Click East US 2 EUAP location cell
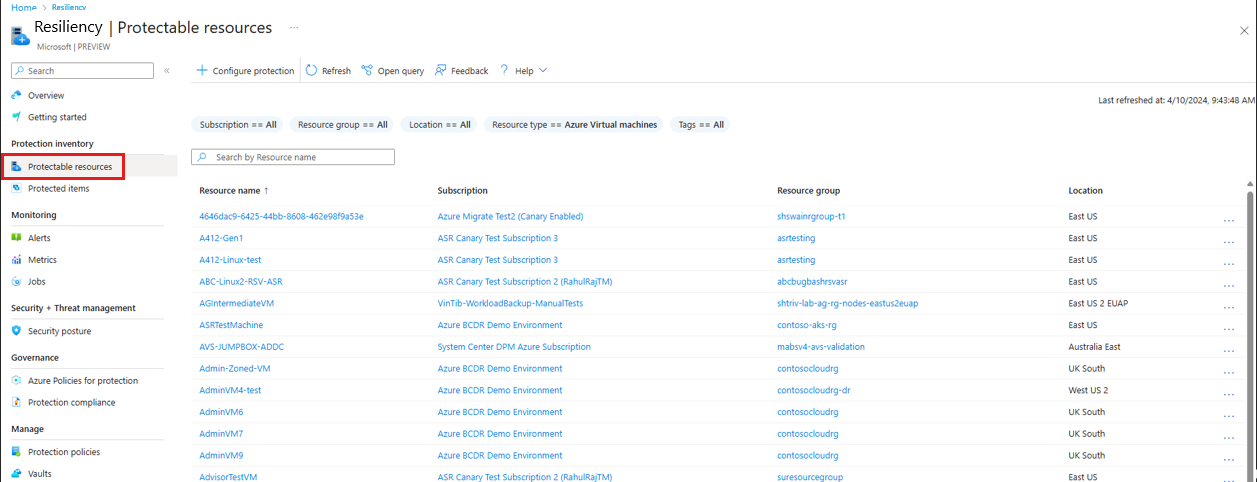The width and height of the screenshot is (1257, 482). (x=1100, y=303)
